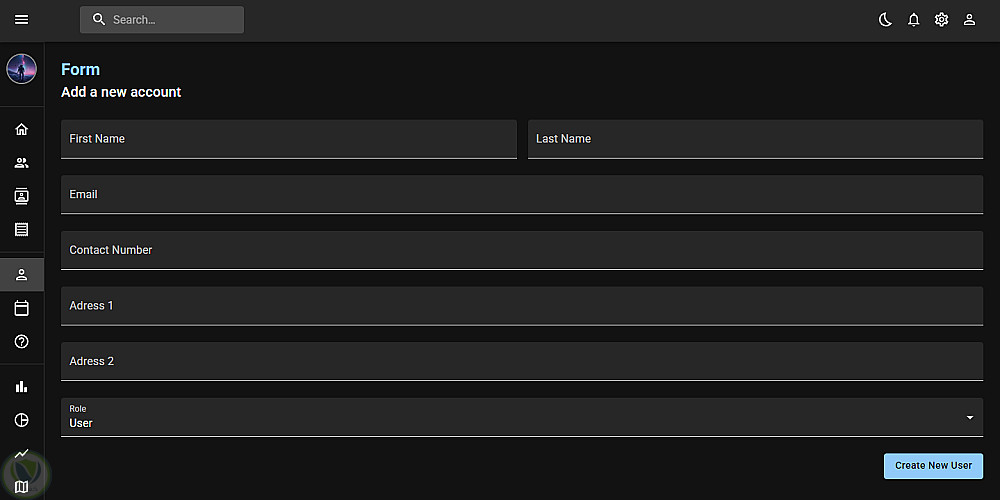This screenshot has height=500, width=1000.
Task: Go to Home dashboard in sidebar
Action: pos(22,129)
